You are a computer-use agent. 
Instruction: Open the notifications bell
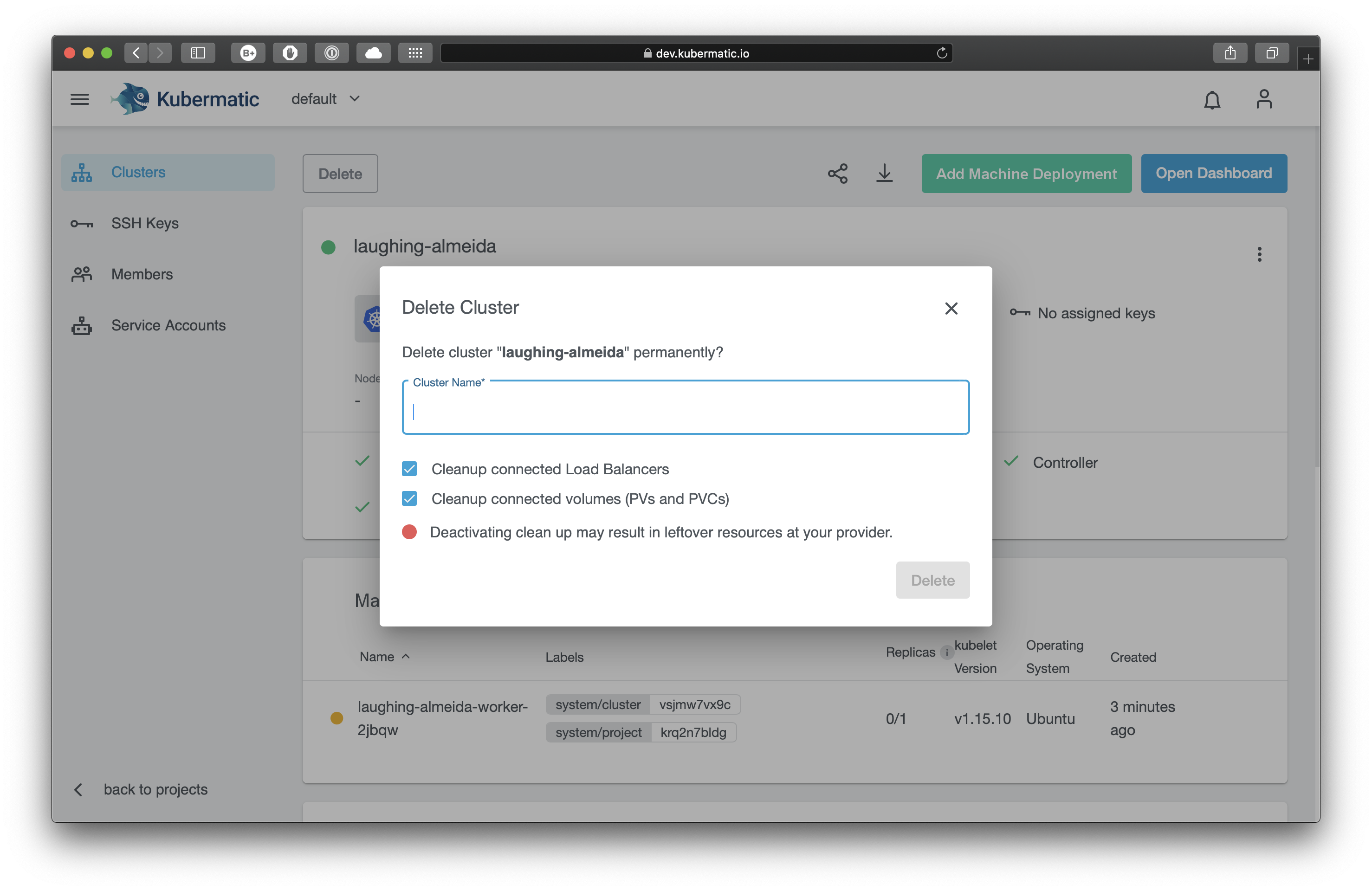(x=1211, y=99)
